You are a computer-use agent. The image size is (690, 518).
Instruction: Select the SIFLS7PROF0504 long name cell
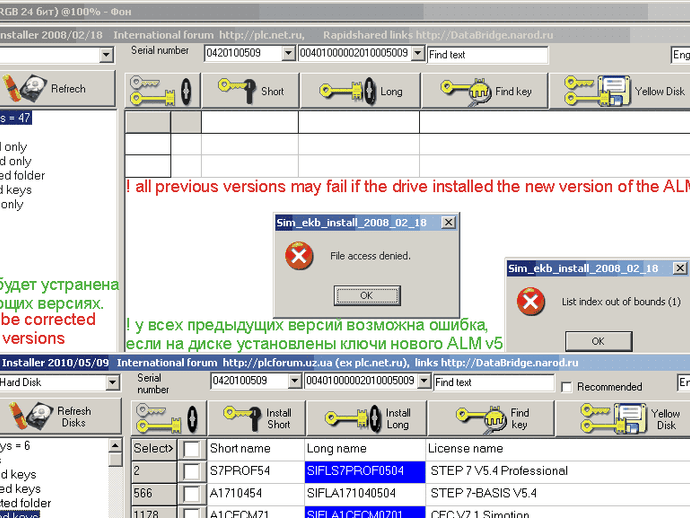click(365, 472)
